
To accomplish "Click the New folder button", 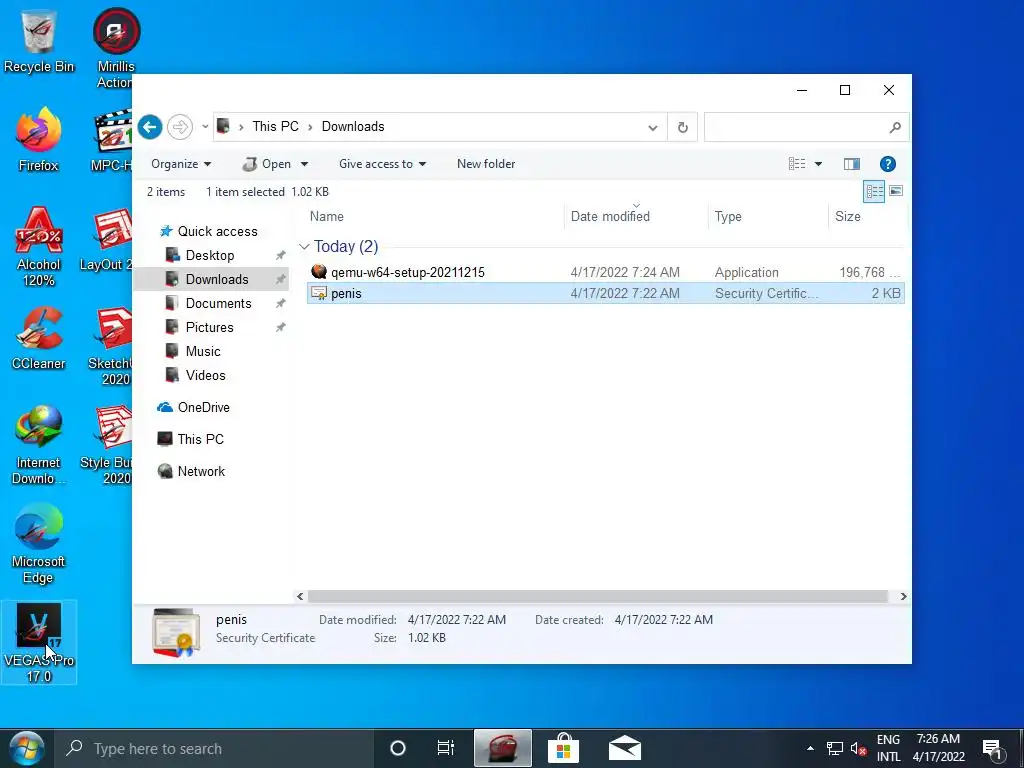I will 486,164.
